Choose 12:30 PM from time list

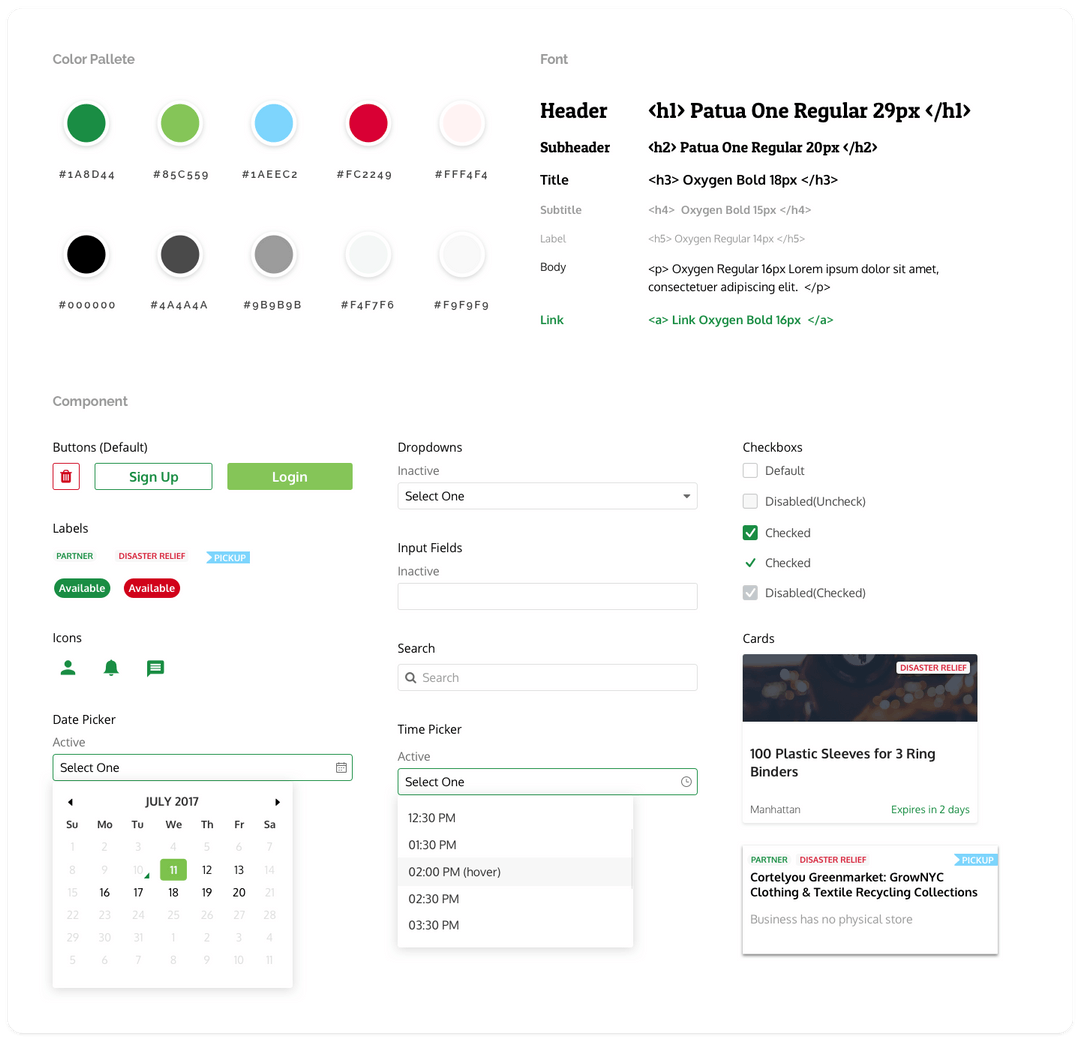(x=515, y=818)
